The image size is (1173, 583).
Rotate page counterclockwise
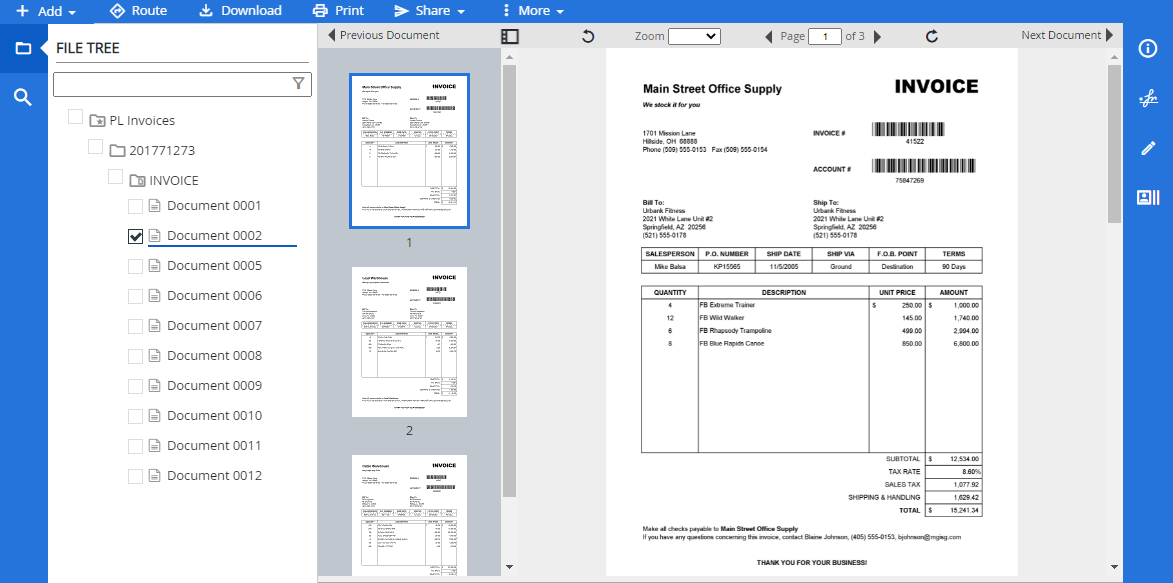point(588,36)
